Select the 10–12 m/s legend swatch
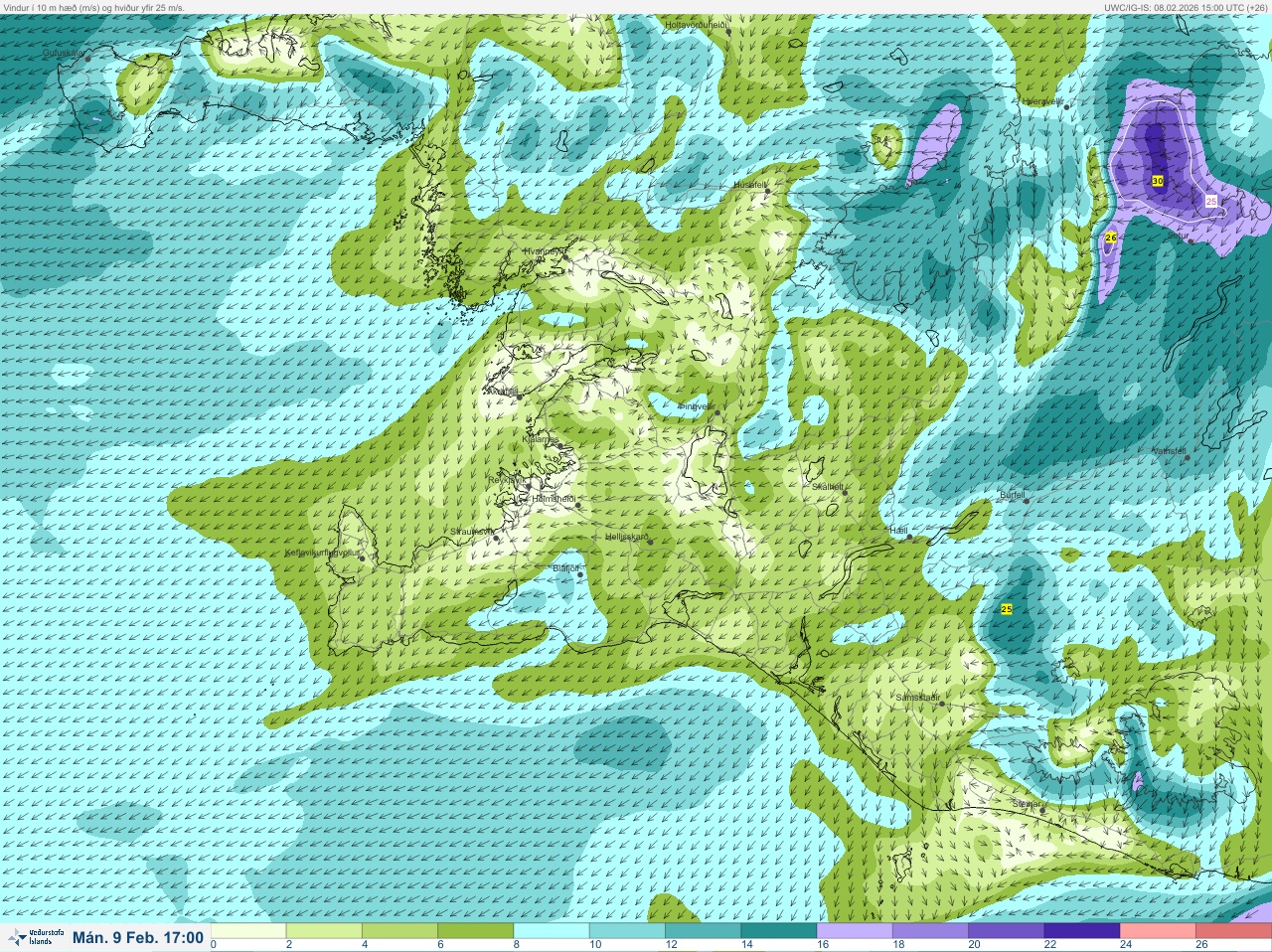1272x952 pixels. pyautogui.click(x=627, y=931)
